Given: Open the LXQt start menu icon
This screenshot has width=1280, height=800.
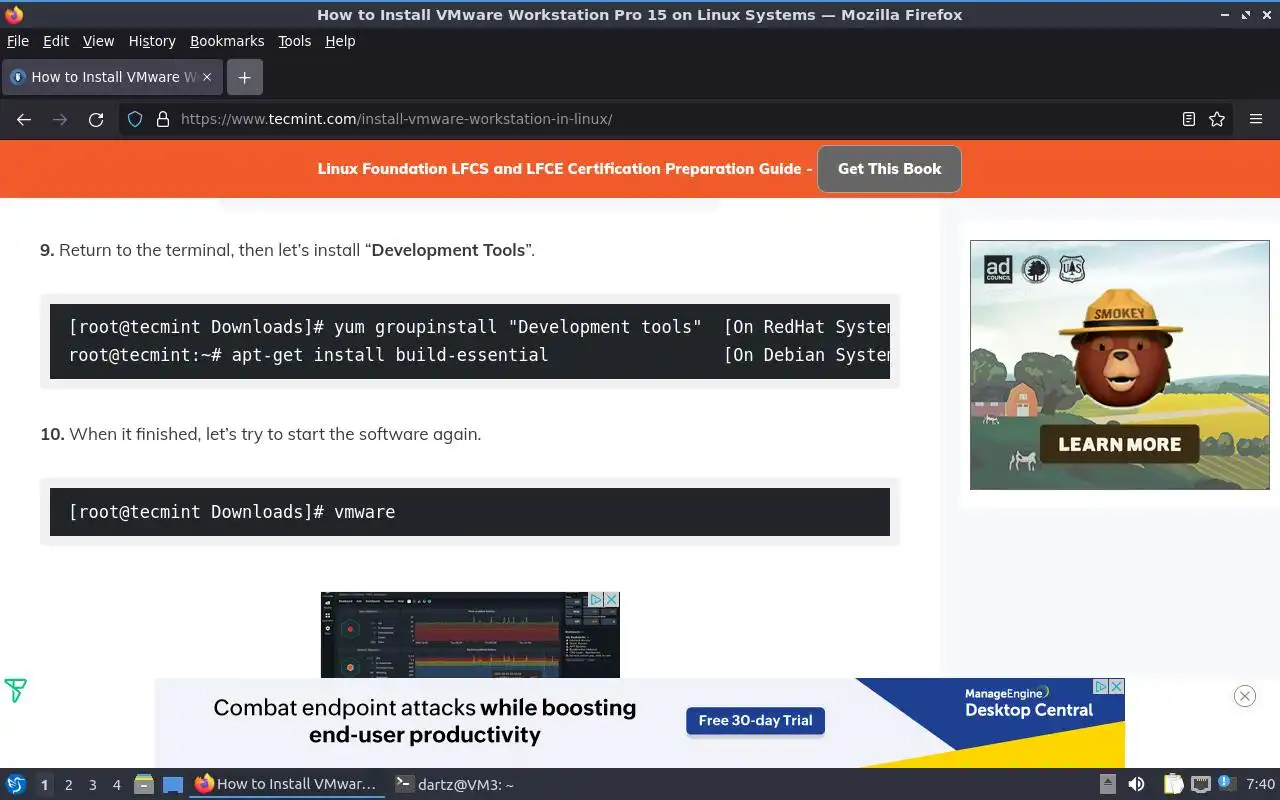Looking at the screenshot, I should tap(16, 785).
